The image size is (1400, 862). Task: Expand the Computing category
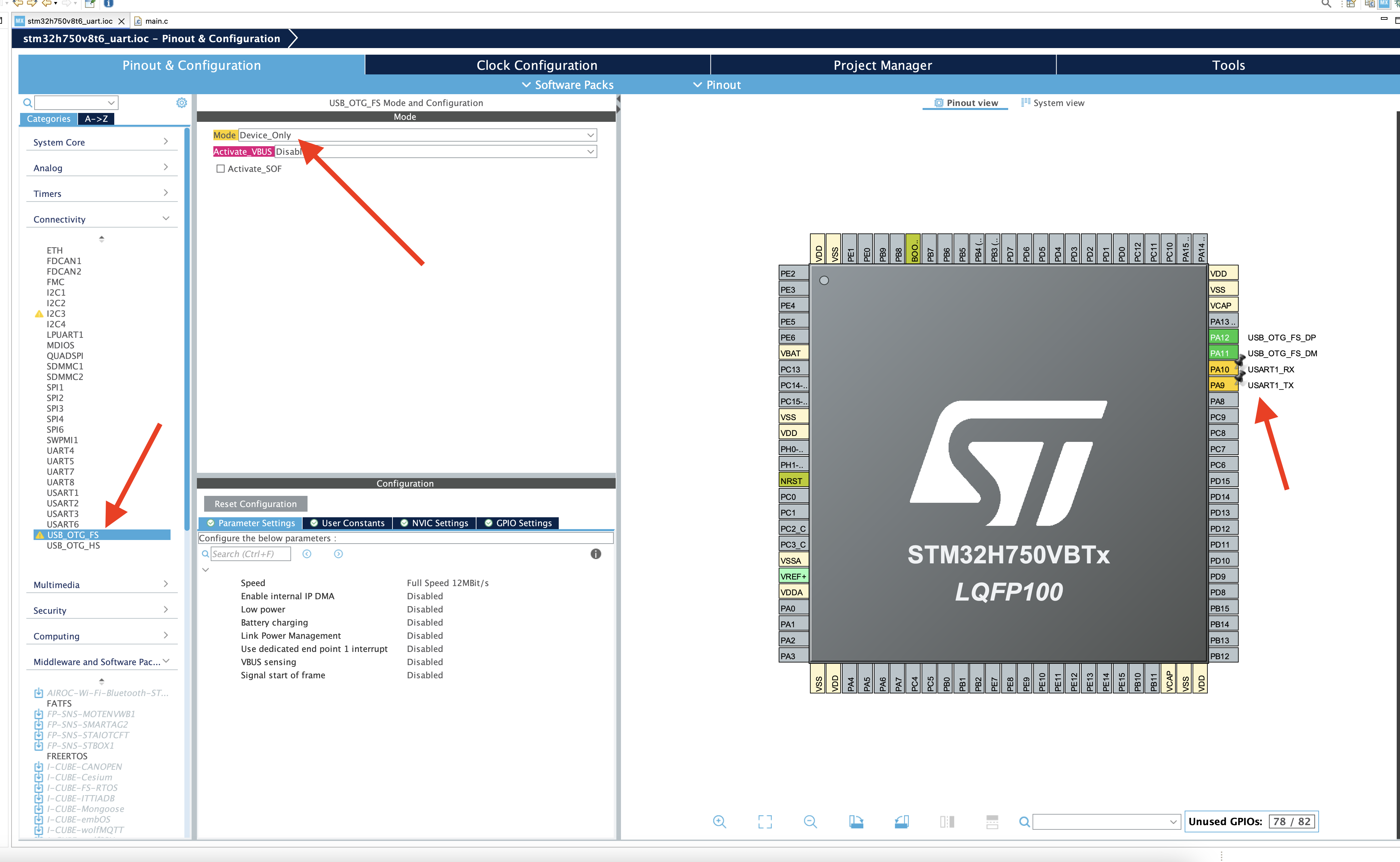101,636
